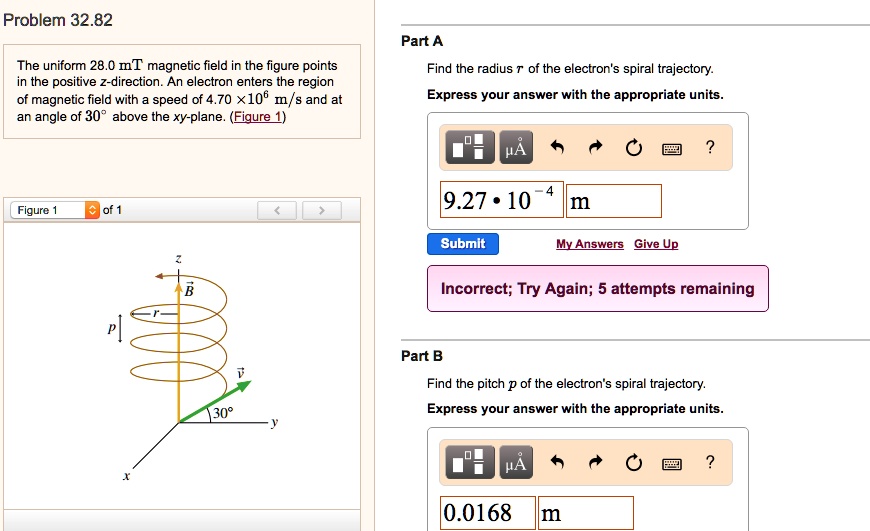Click the spiral trajectory figure image

[191, 366]
